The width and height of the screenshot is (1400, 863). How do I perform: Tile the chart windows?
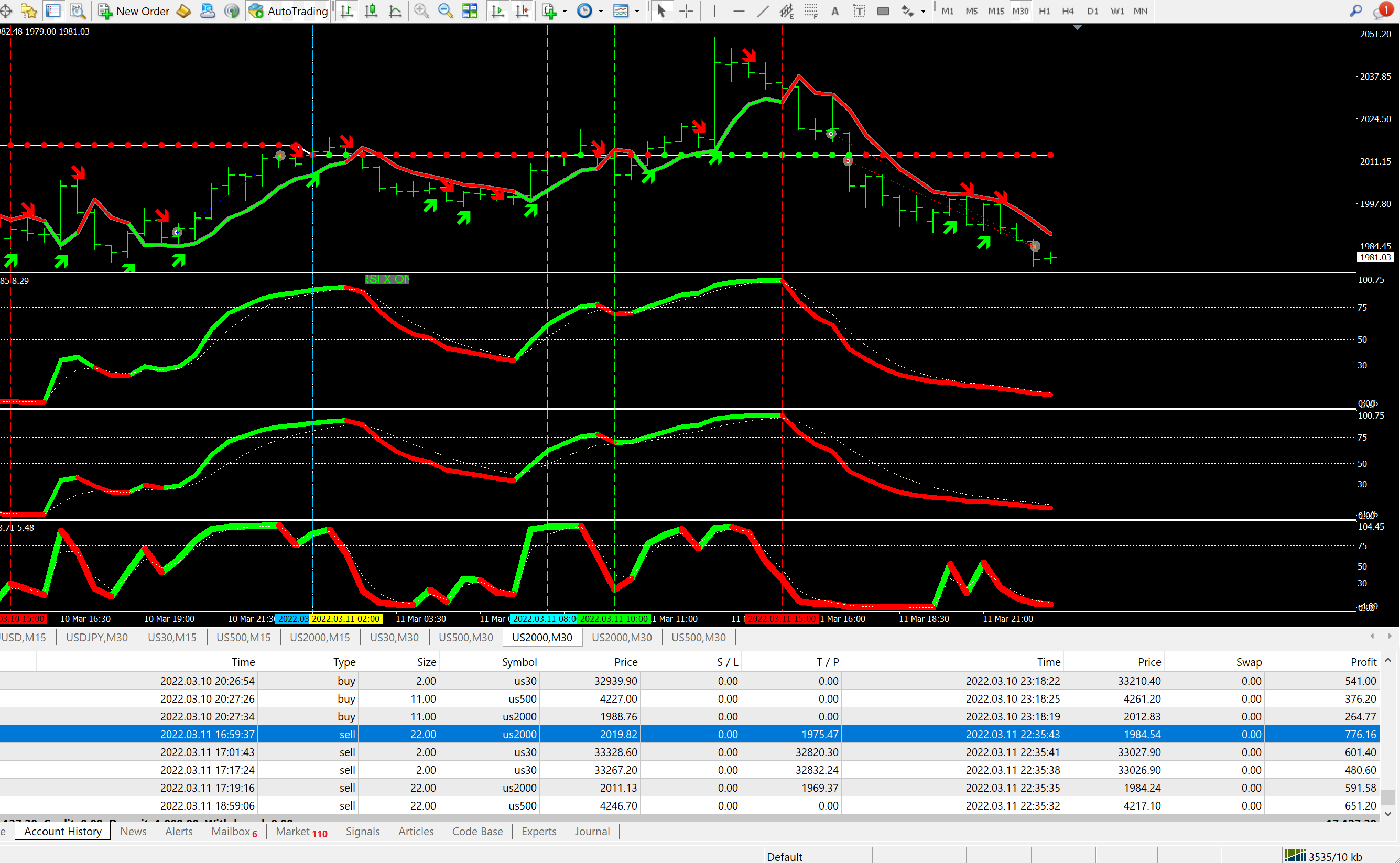pyautogui.click(x=469, y=11)
